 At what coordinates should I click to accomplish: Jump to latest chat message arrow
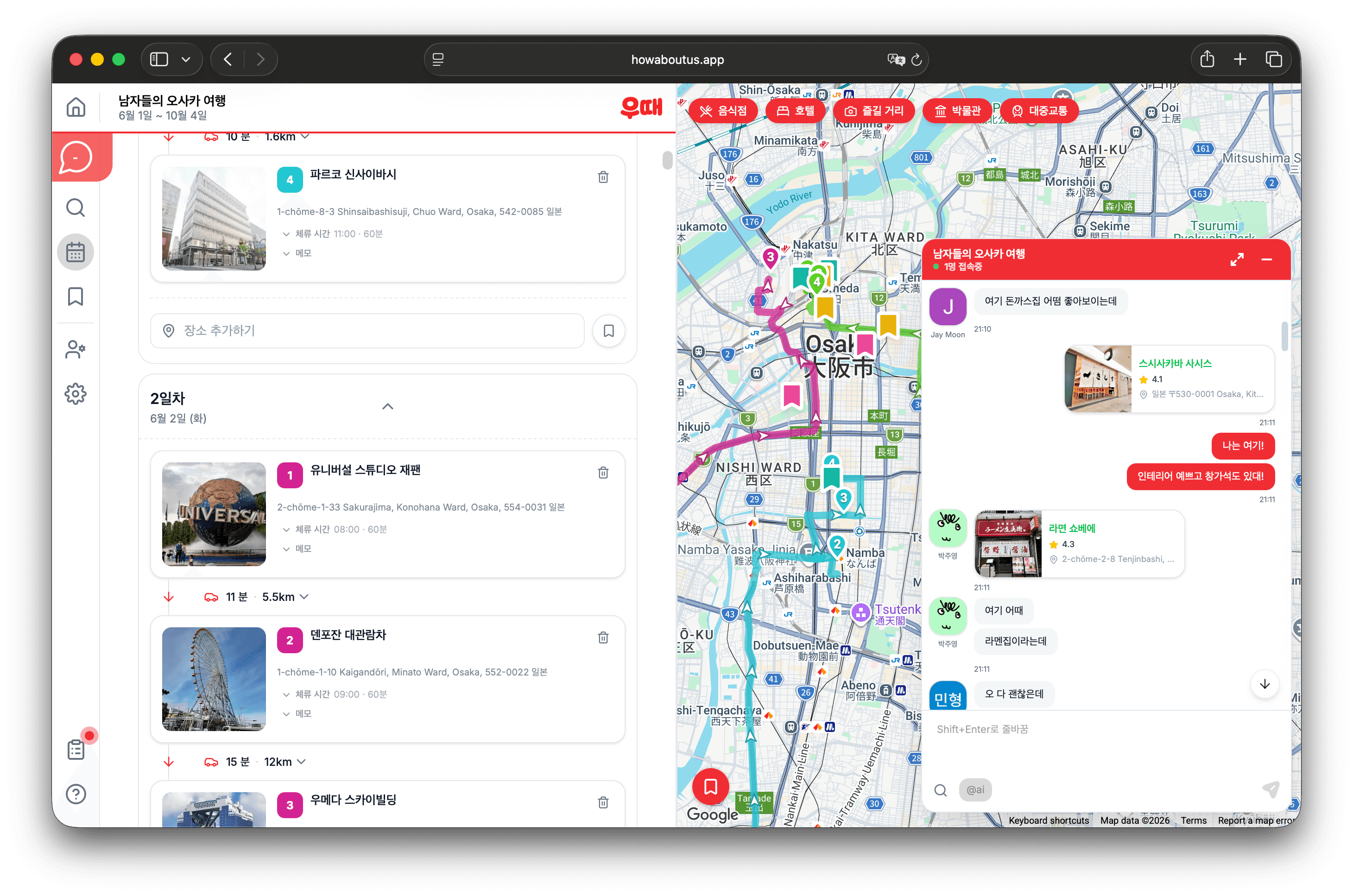[1264, 684]
